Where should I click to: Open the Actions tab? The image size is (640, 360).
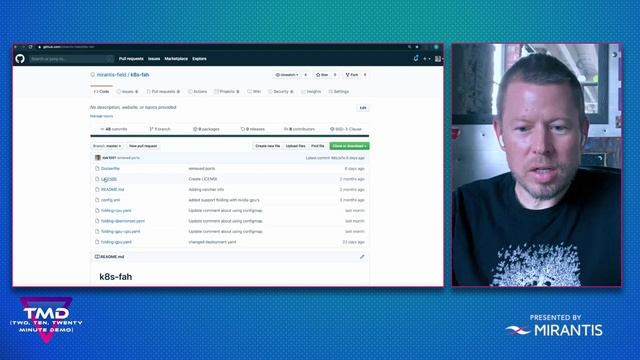198,91
